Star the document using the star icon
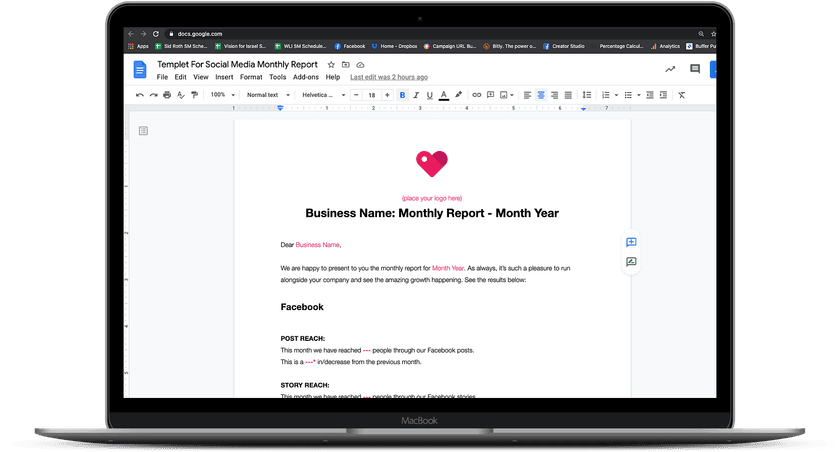838x452 pixels. [331, 65]
